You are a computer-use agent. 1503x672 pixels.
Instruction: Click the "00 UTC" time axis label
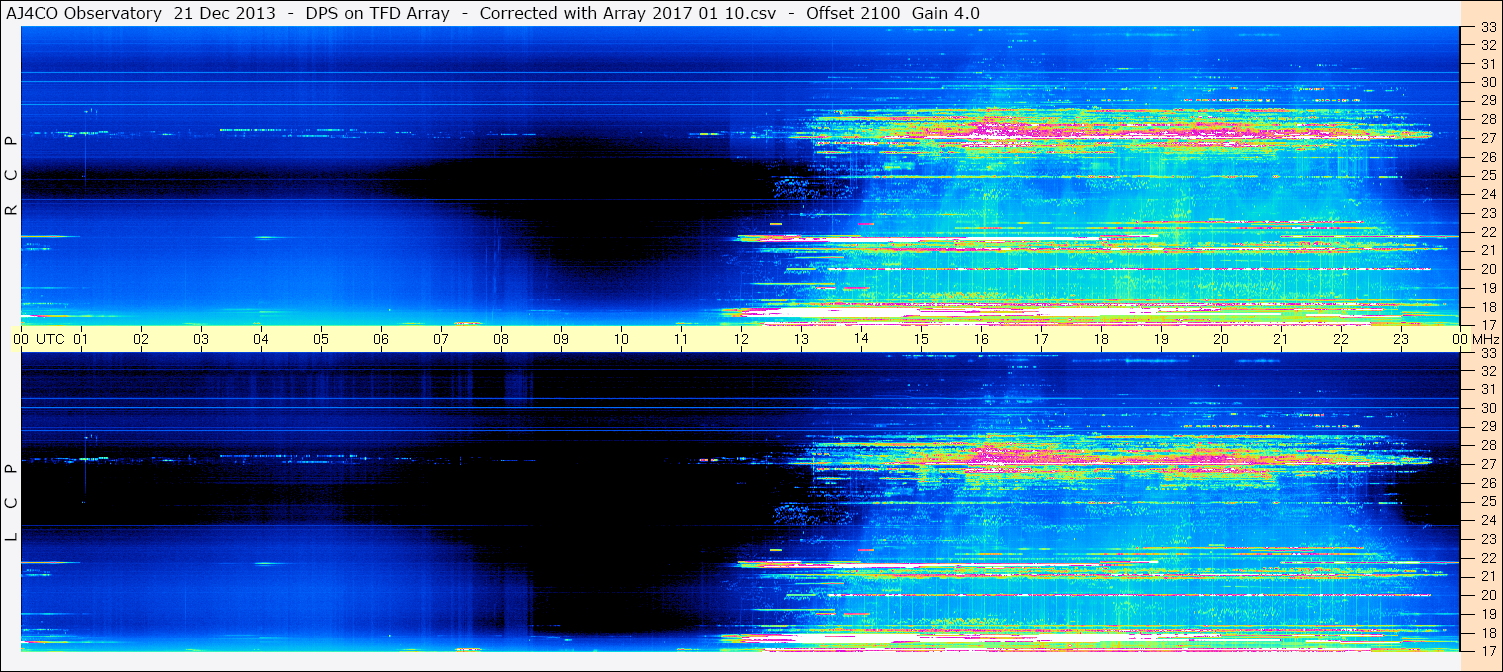[39, 339]
